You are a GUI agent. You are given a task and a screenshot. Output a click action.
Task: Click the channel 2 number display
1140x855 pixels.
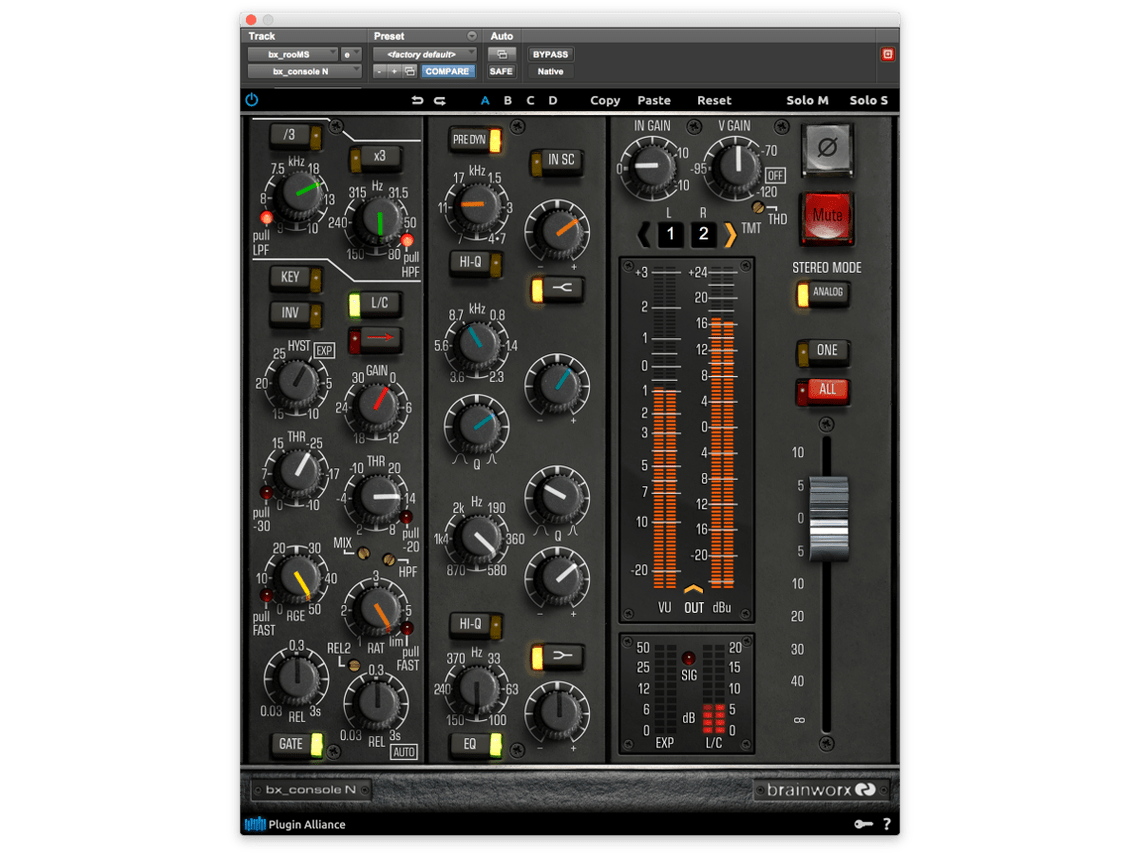pyautogui.click(x=704, y=234)
